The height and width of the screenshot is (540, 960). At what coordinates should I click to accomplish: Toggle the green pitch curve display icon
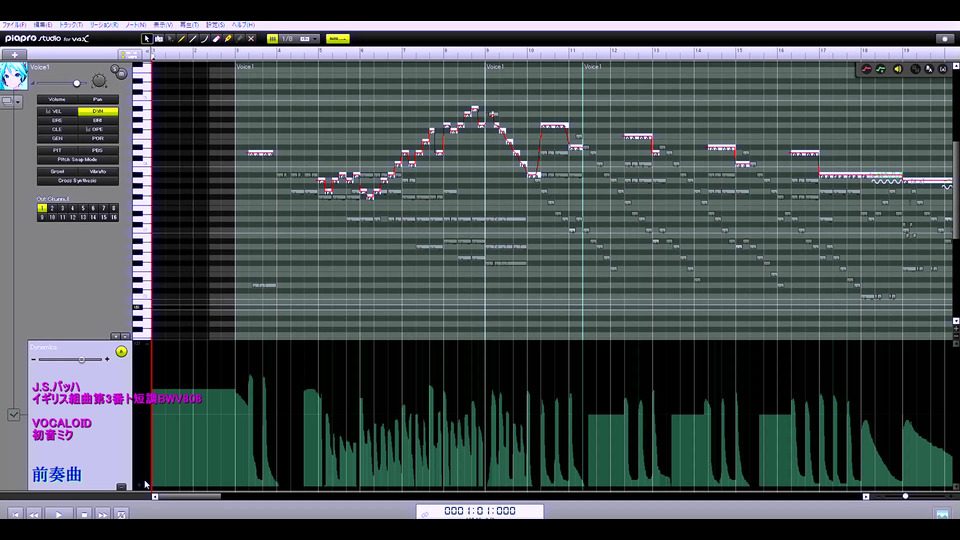tap(880, 69)
